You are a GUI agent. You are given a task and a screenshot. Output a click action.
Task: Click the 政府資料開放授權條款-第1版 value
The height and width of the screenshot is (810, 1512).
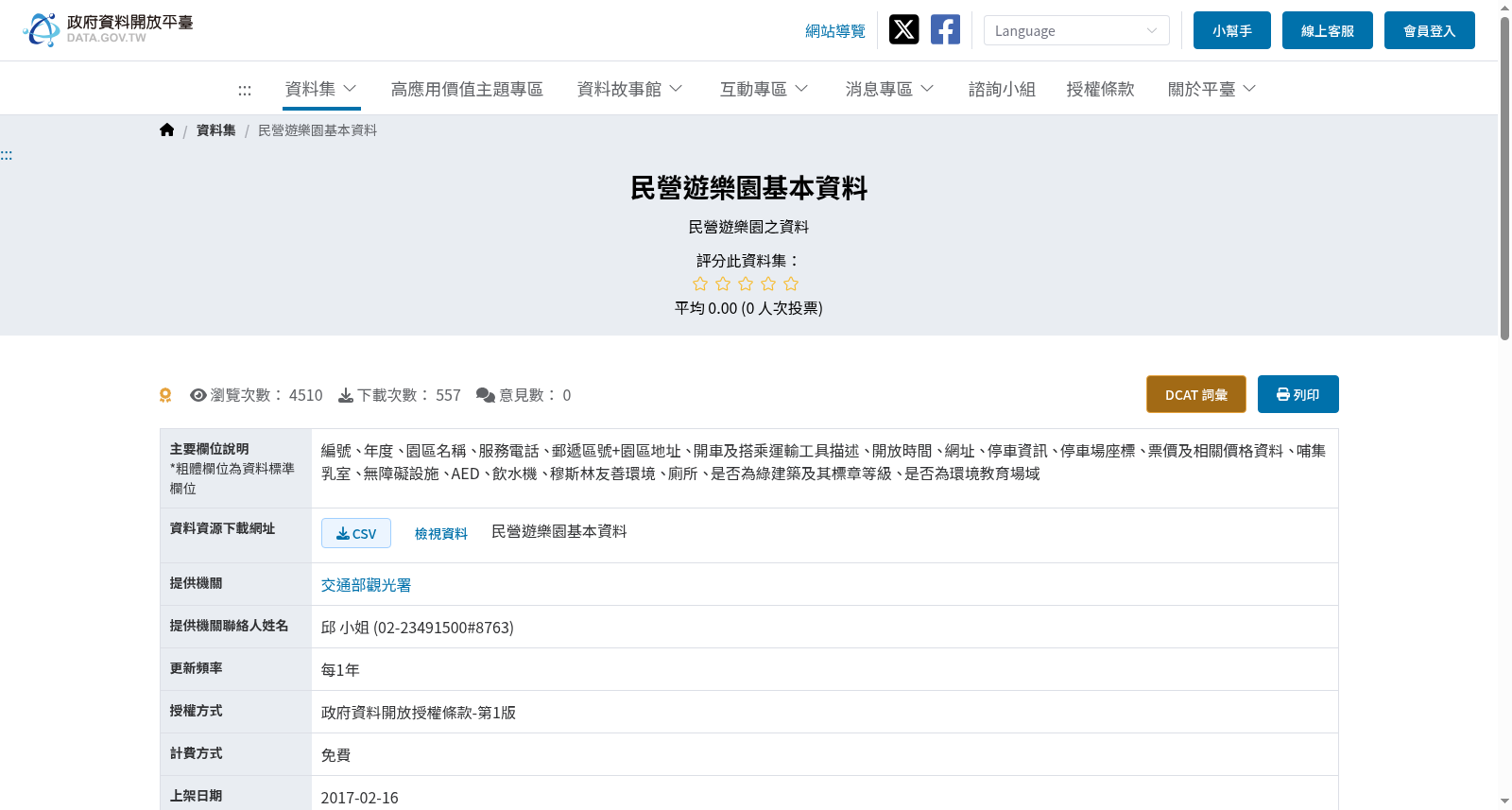(419, 713)
